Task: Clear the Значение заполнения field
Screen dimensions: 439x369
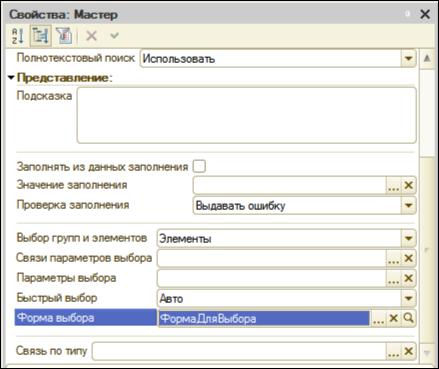Action: (408, 185)
